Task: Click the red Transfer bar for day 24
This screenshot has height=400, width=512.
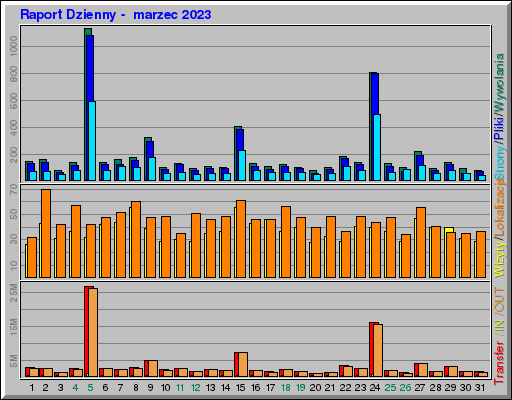Action: click(x=372, y=350)
